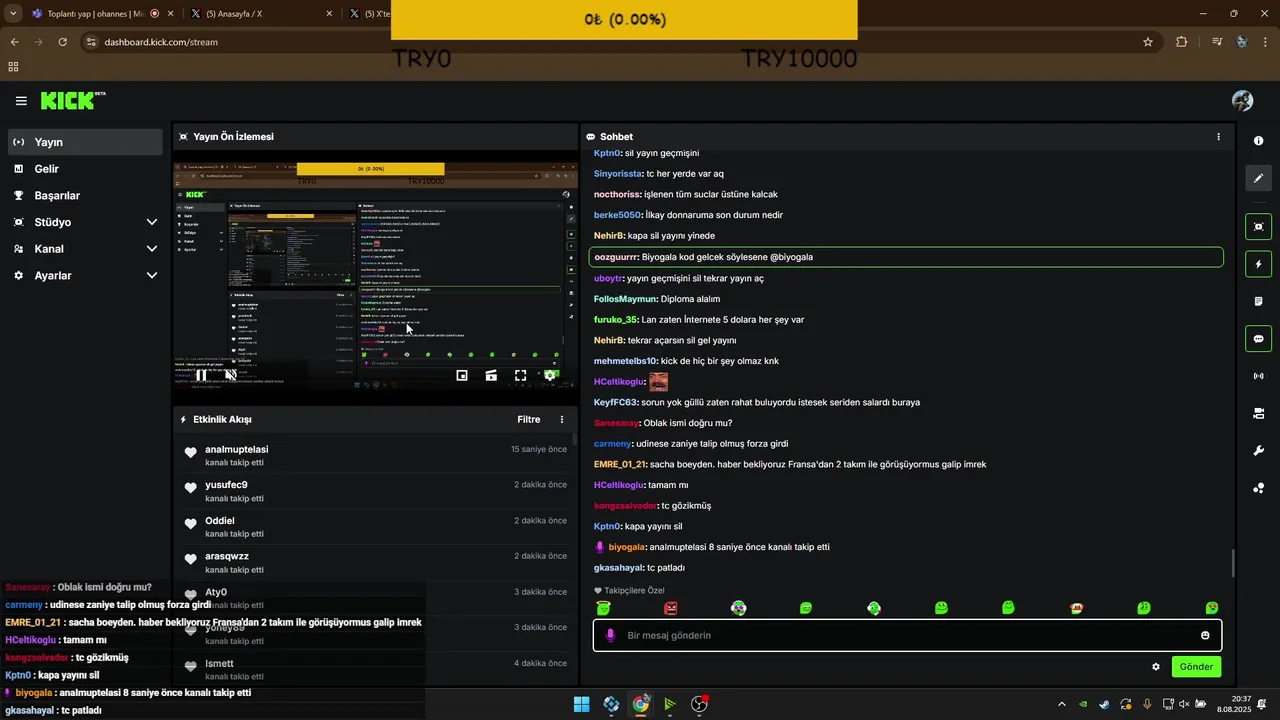
Task: Switch to the Anasayfa / X browser tab
Action: click(258, 14)
